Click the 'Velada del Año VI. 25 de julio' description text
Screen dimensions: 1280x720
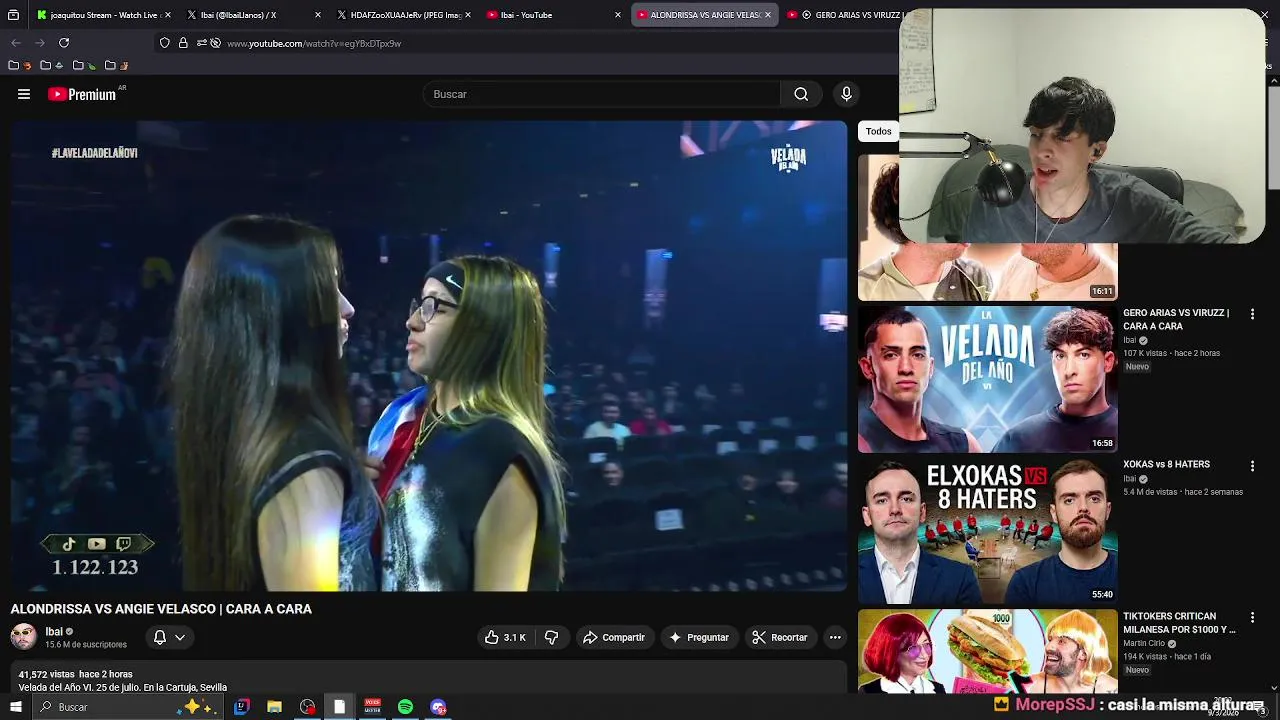tap(122, 688)
